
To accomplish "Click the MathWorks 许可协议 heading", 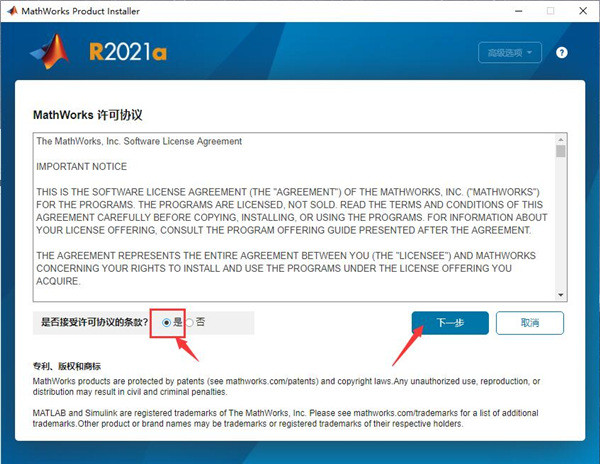I will [x=88, y=115].
